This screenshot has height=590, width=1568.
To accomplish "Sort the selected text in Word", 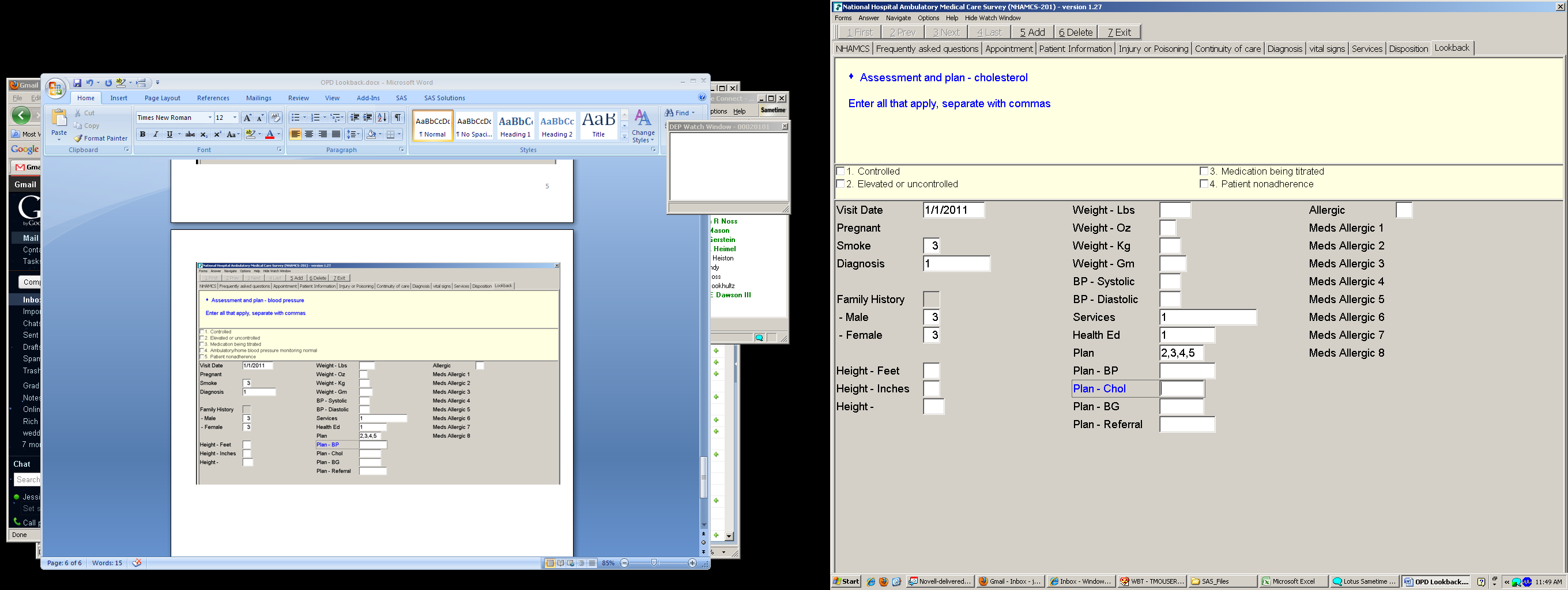I will [x=382, y=118].
